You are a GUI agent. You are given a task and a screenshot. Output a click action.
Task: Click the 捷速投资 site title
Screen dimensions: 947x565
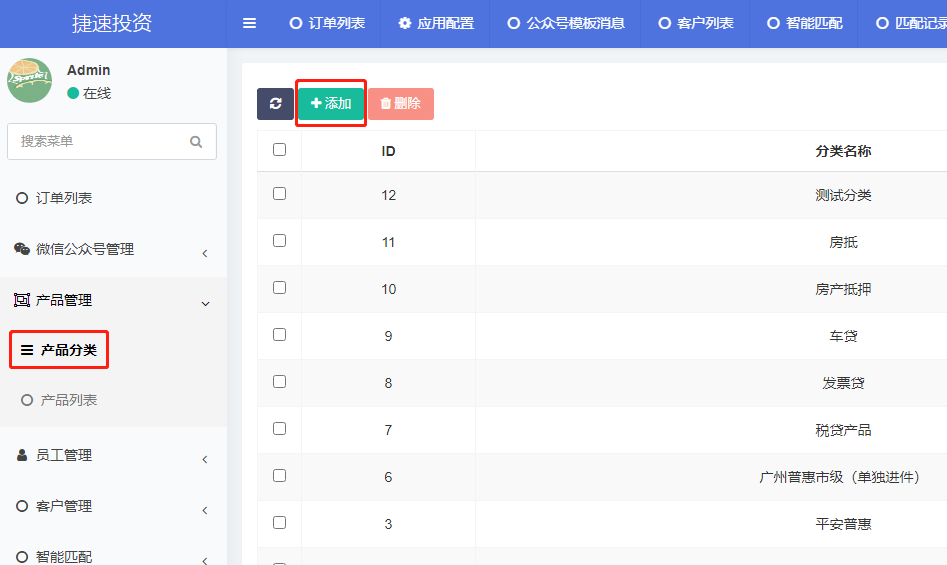click(x=112, y=23)
